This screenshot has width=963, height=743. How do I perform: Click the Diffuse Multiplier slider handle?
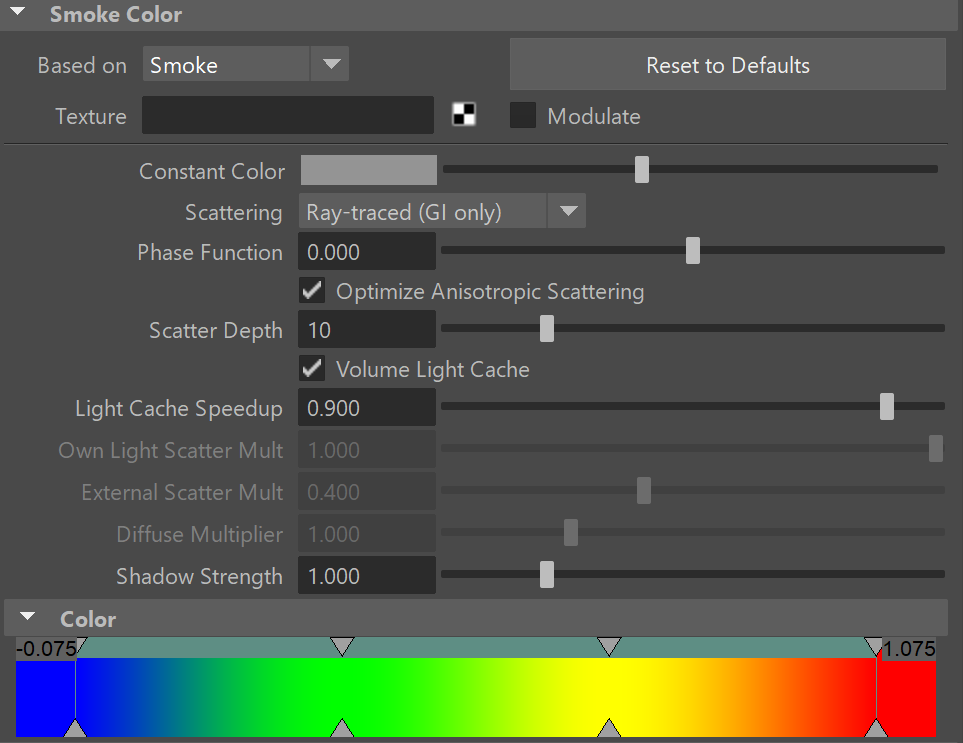click(x=571, y=532)
